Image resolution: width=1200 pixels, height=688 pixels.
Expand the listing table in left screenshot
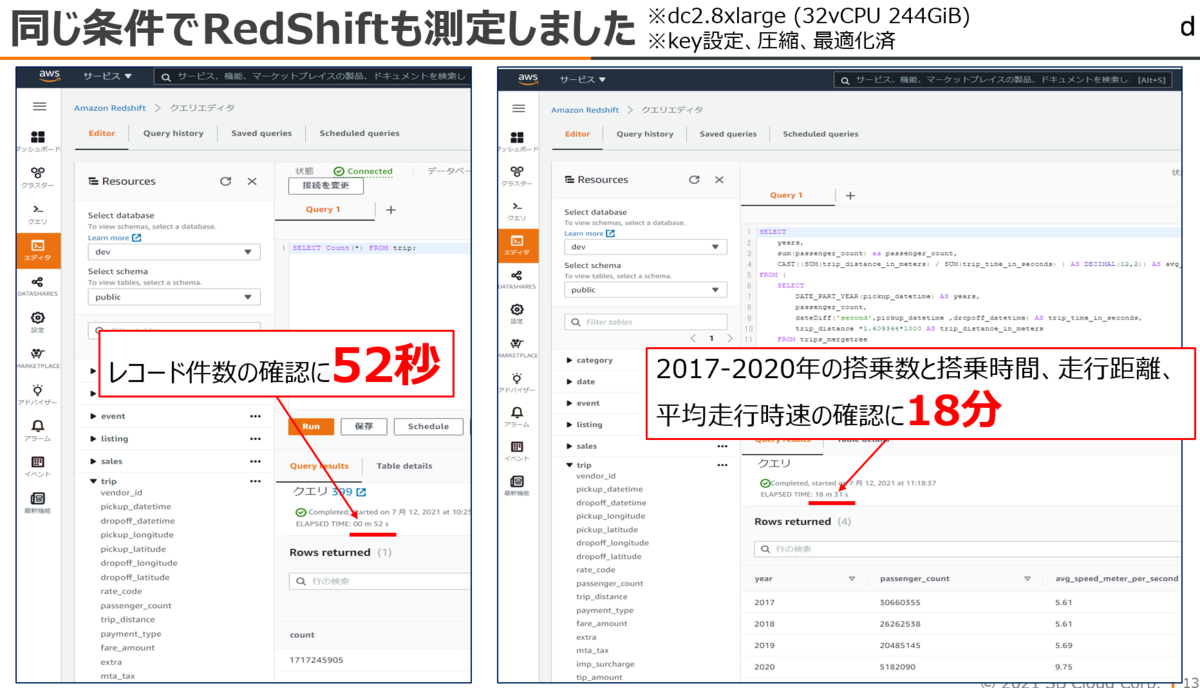pyautogui.click(x=93, y=439)
